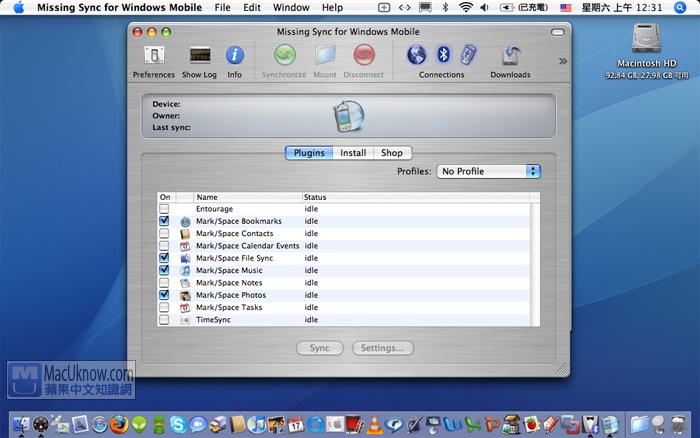Enable the TimeSync plugin checkbox
Image resolution: width=700 pixels, height=438 pixels.
pyautogui.click(x=164, y=320)
